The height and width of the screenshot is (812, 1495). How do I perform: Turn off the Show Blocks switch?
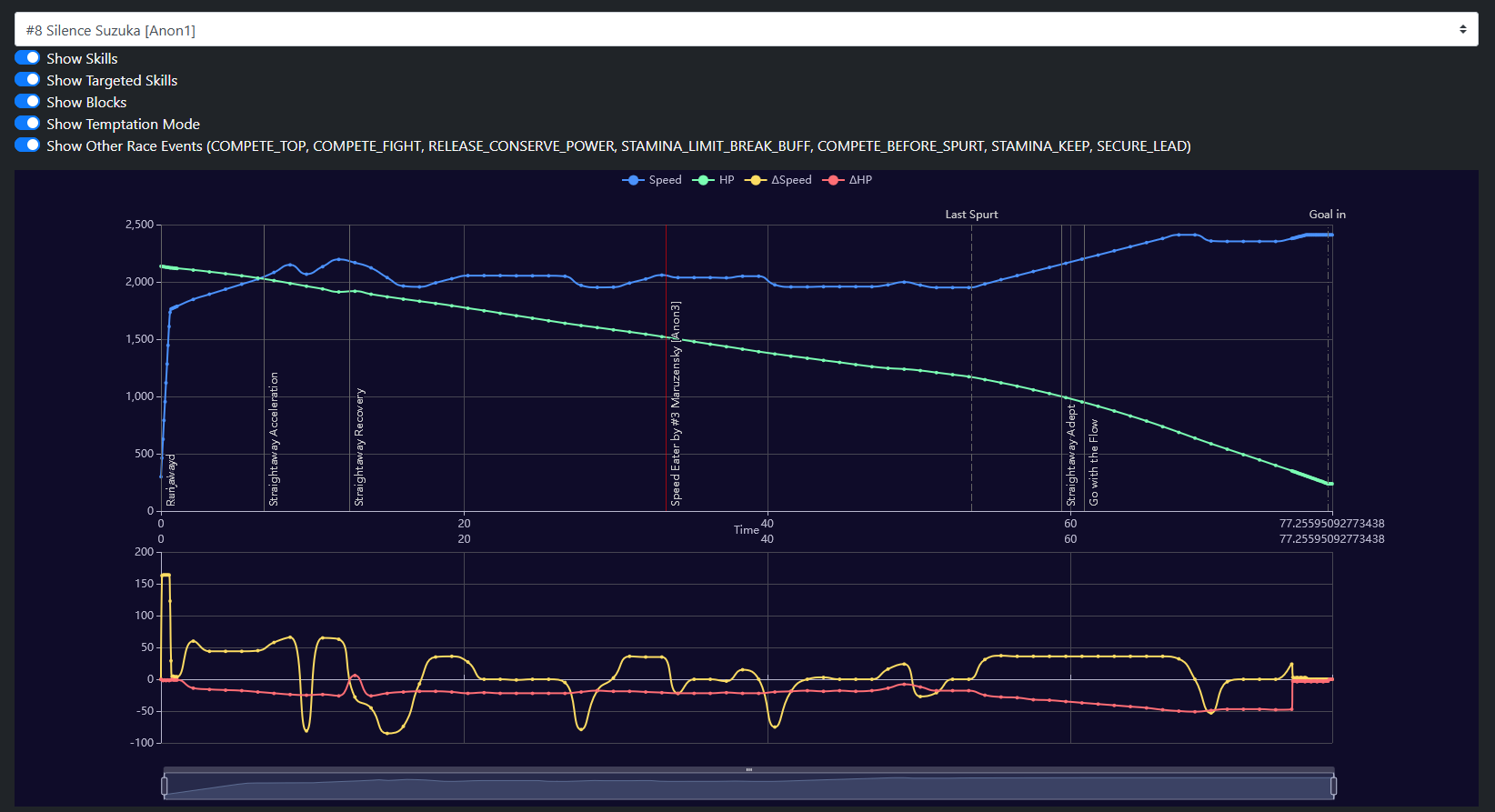tap(27, 102)
